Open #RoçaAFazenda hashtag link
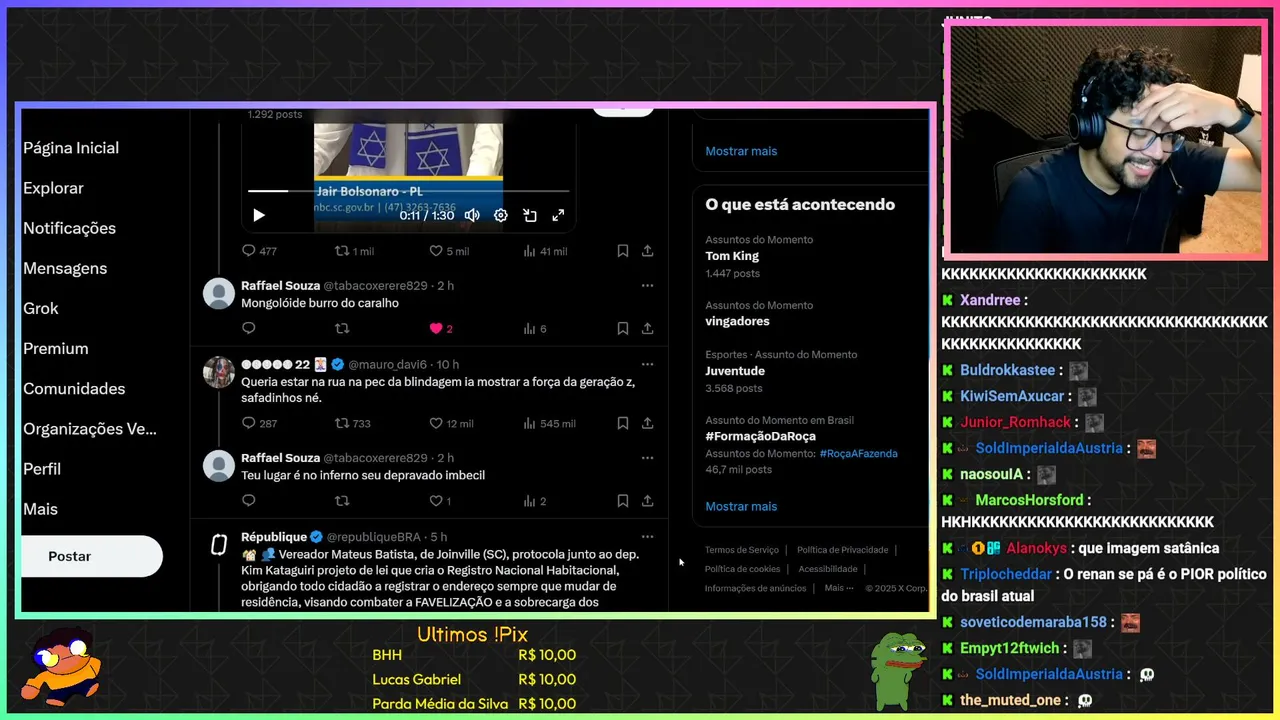1280x720 pixels. (x=858, y=453)
